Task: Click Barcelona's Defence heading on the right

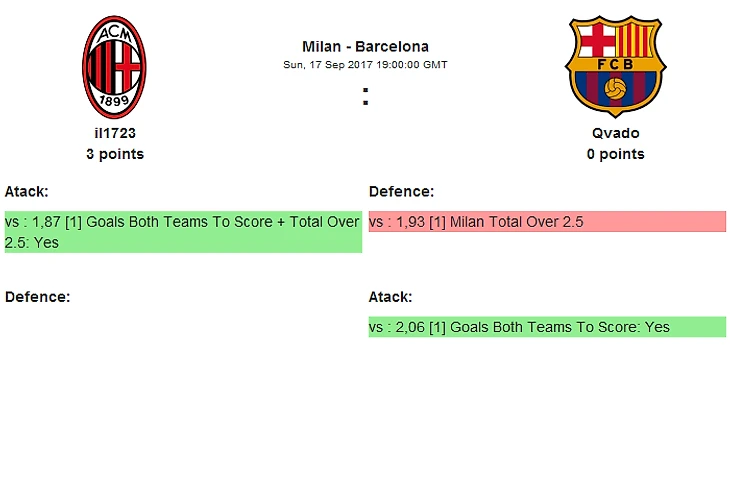Action: coord(401,191)
